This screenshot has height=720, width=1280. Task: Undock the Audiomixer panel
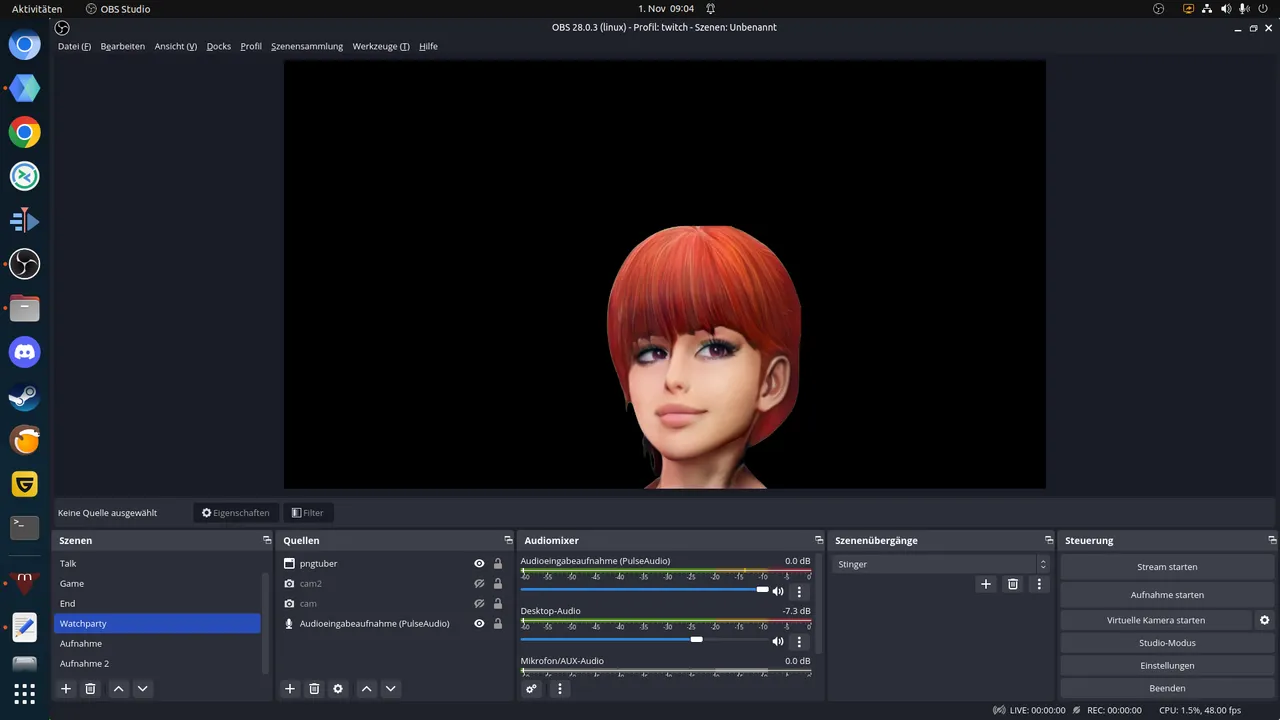tap(819, 540)
